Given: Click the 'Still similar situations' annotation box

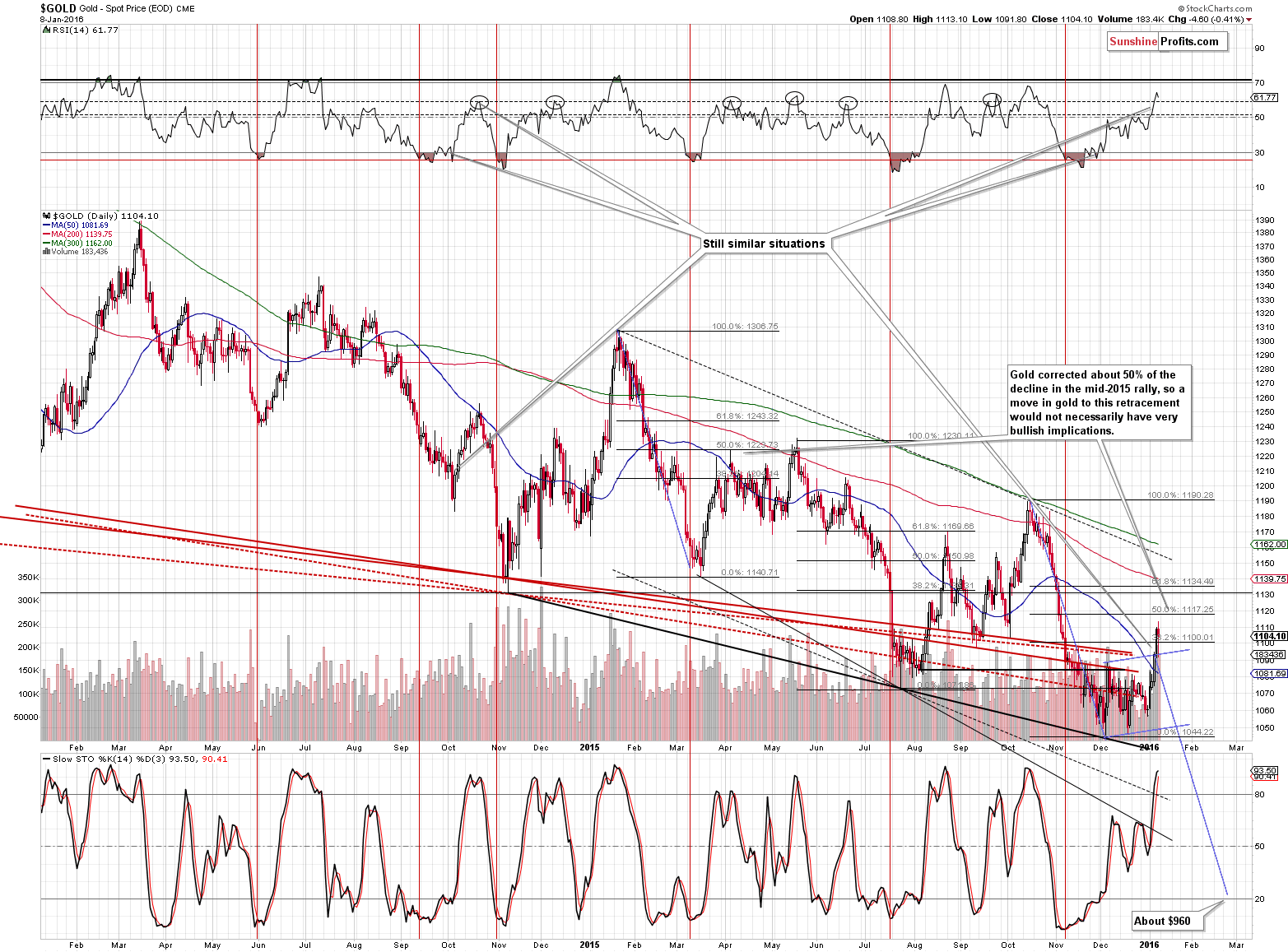Looking at the screenshot, I should 764,244.
